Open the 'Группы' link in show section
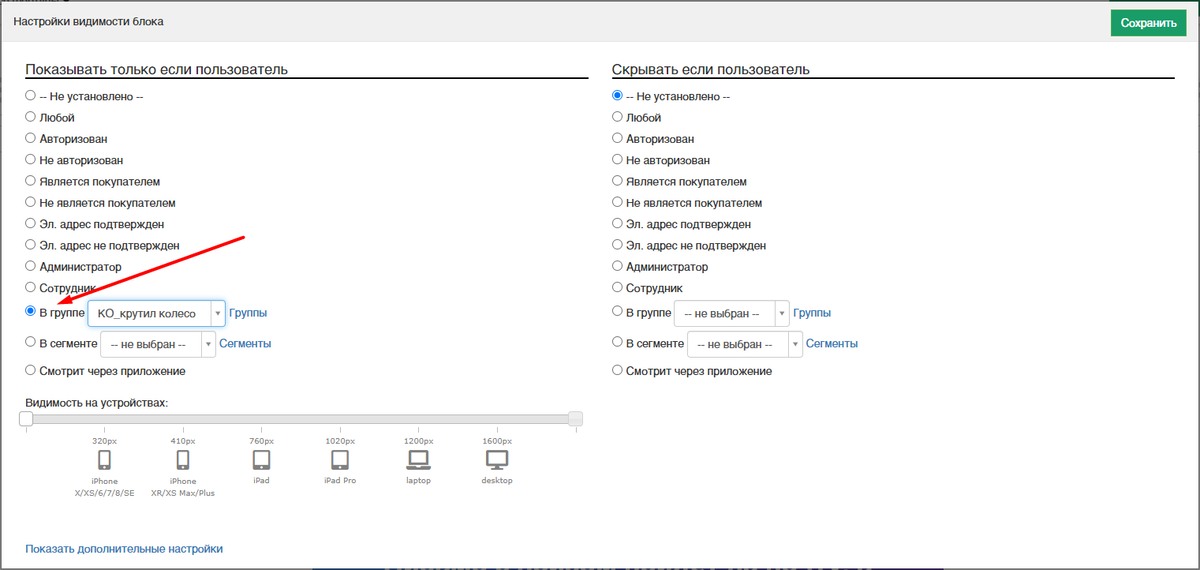The image size is (1200, 570). pyautogui.click(x=248, y=313)
